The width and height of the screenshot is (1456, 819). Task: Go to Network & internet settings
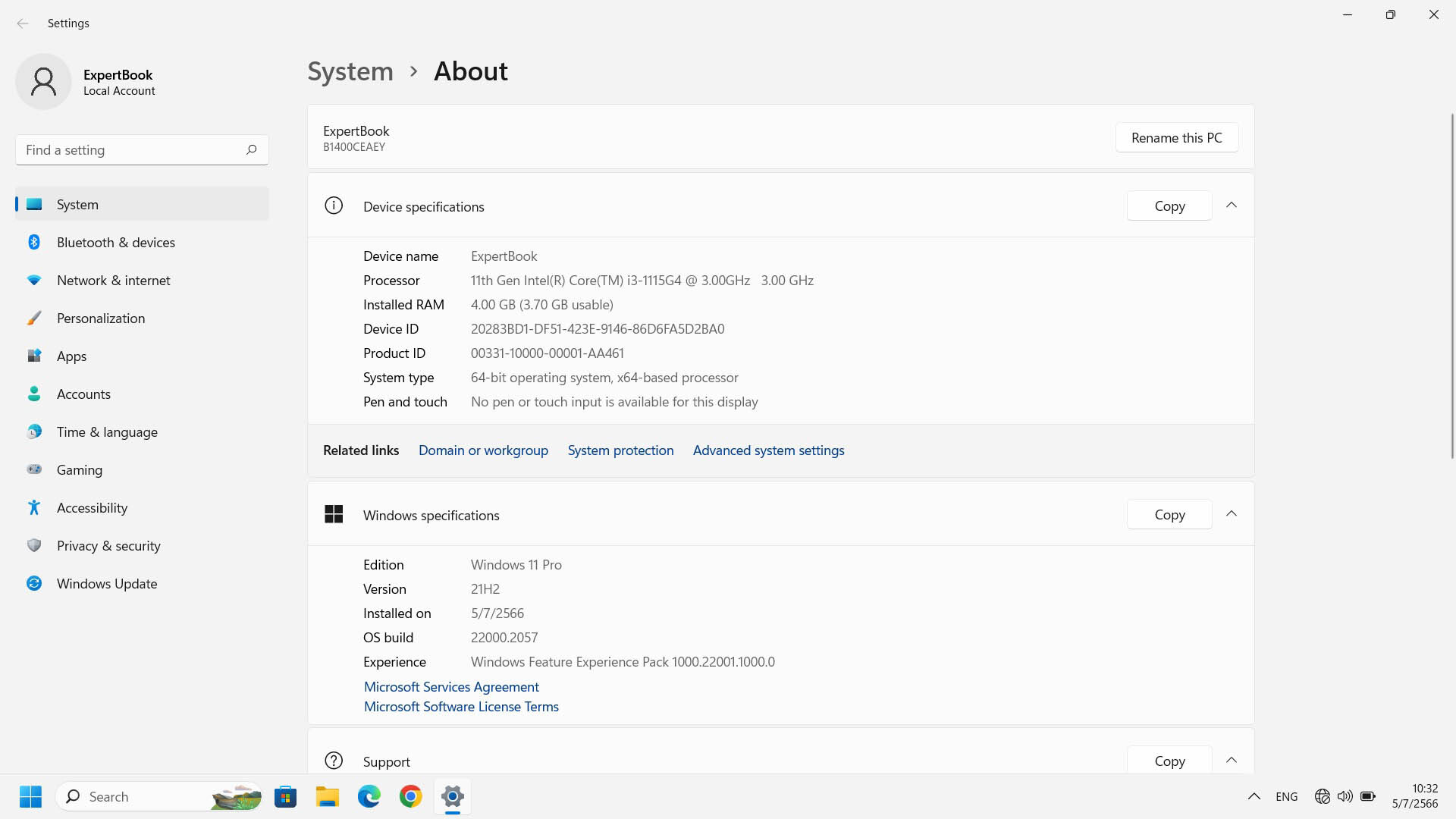pos(142,280)
